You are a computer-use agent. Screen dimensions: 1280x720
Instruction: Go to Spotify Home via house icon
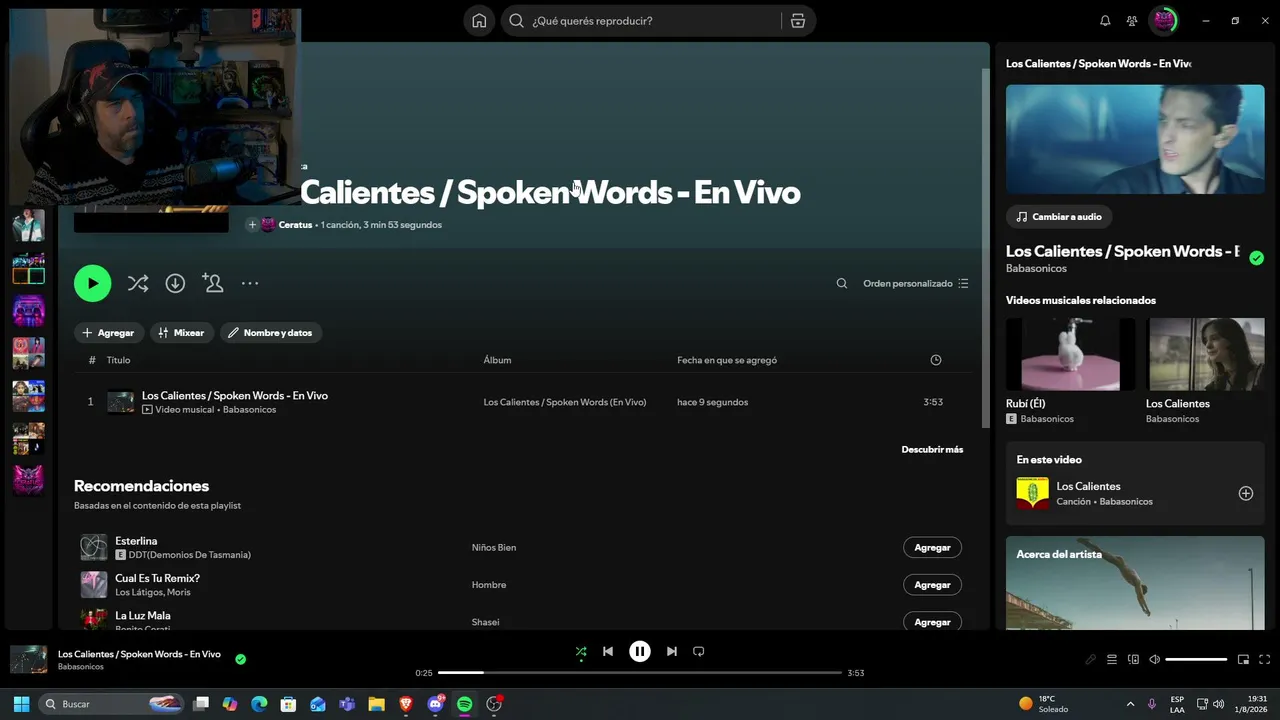coord(480,21)
